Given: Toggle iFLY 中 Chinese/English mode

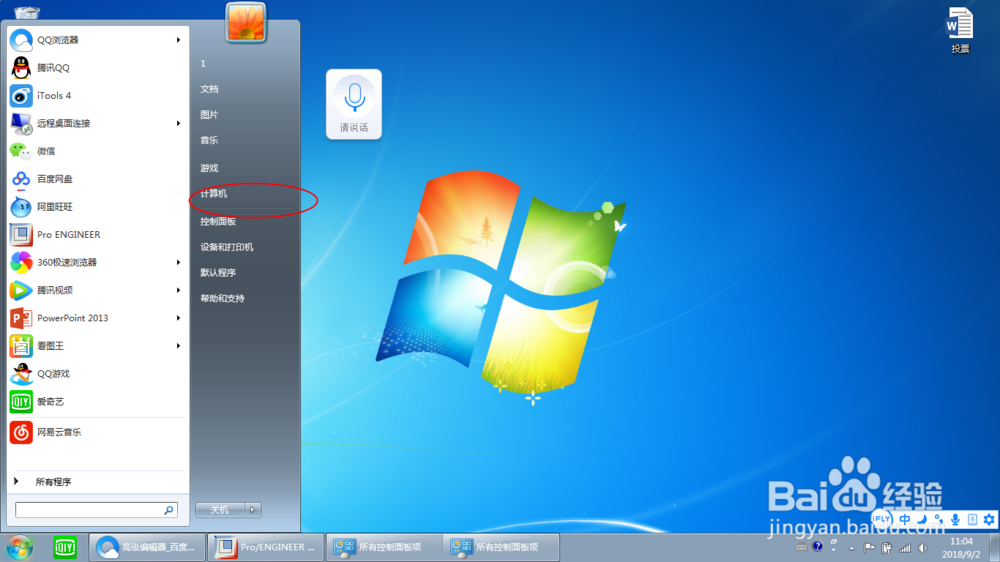Looking at the screenshot, I should (x=905, y=519).
